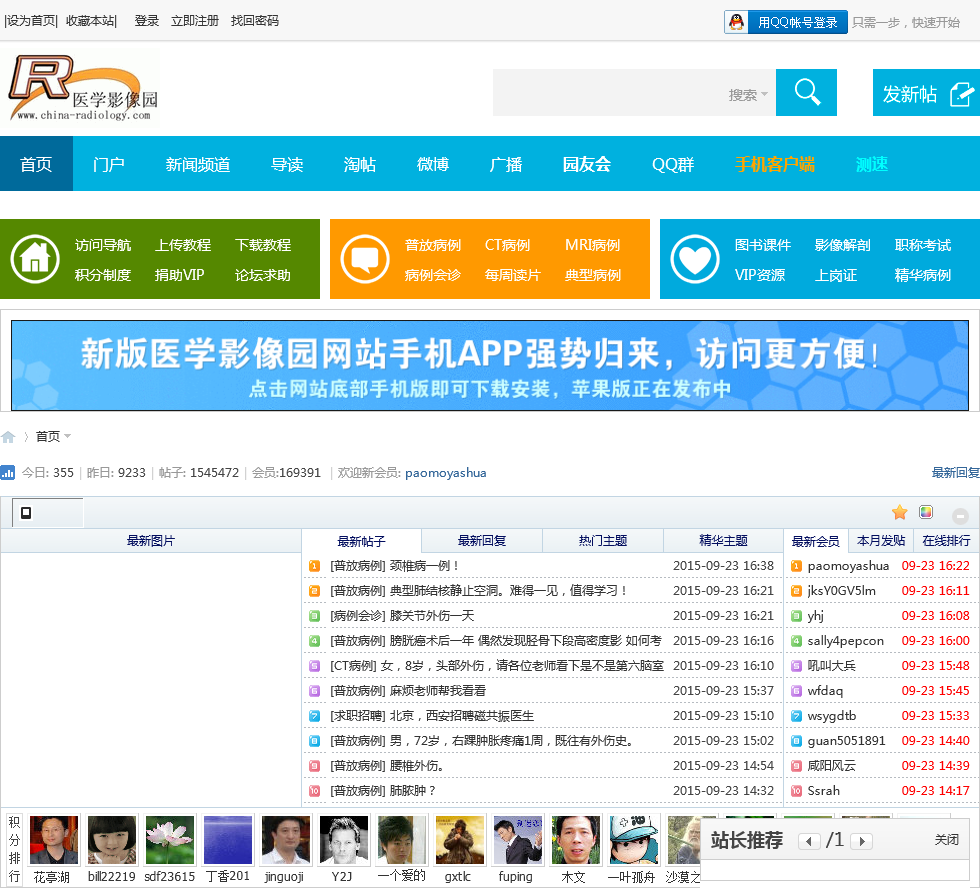Screen dimensions: 980x891
Task: Click bill22219 avatar thumbnail
Action: 112,839
